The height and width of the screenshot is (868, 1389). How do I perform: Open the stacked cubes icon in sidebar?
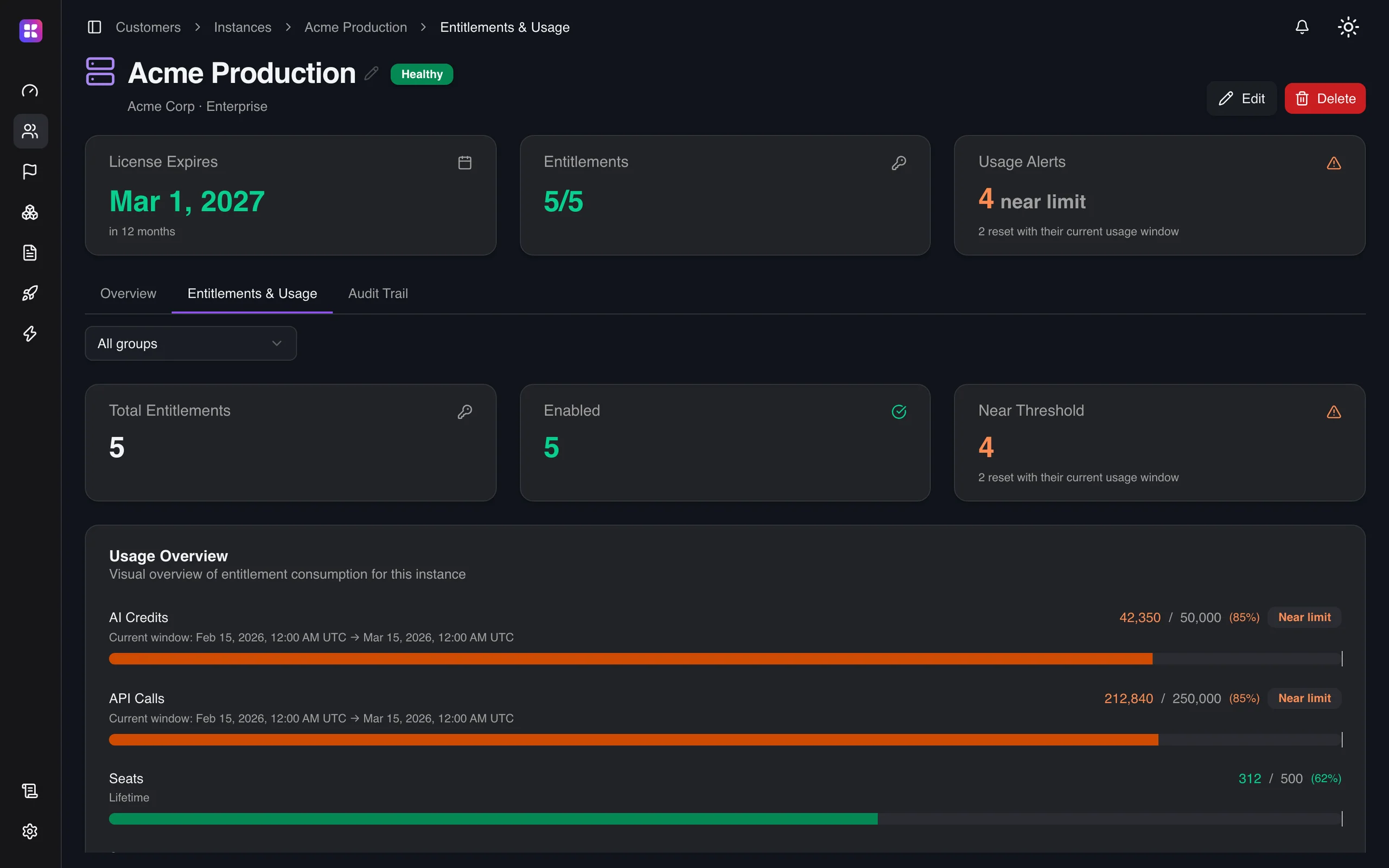coord(30,213)
